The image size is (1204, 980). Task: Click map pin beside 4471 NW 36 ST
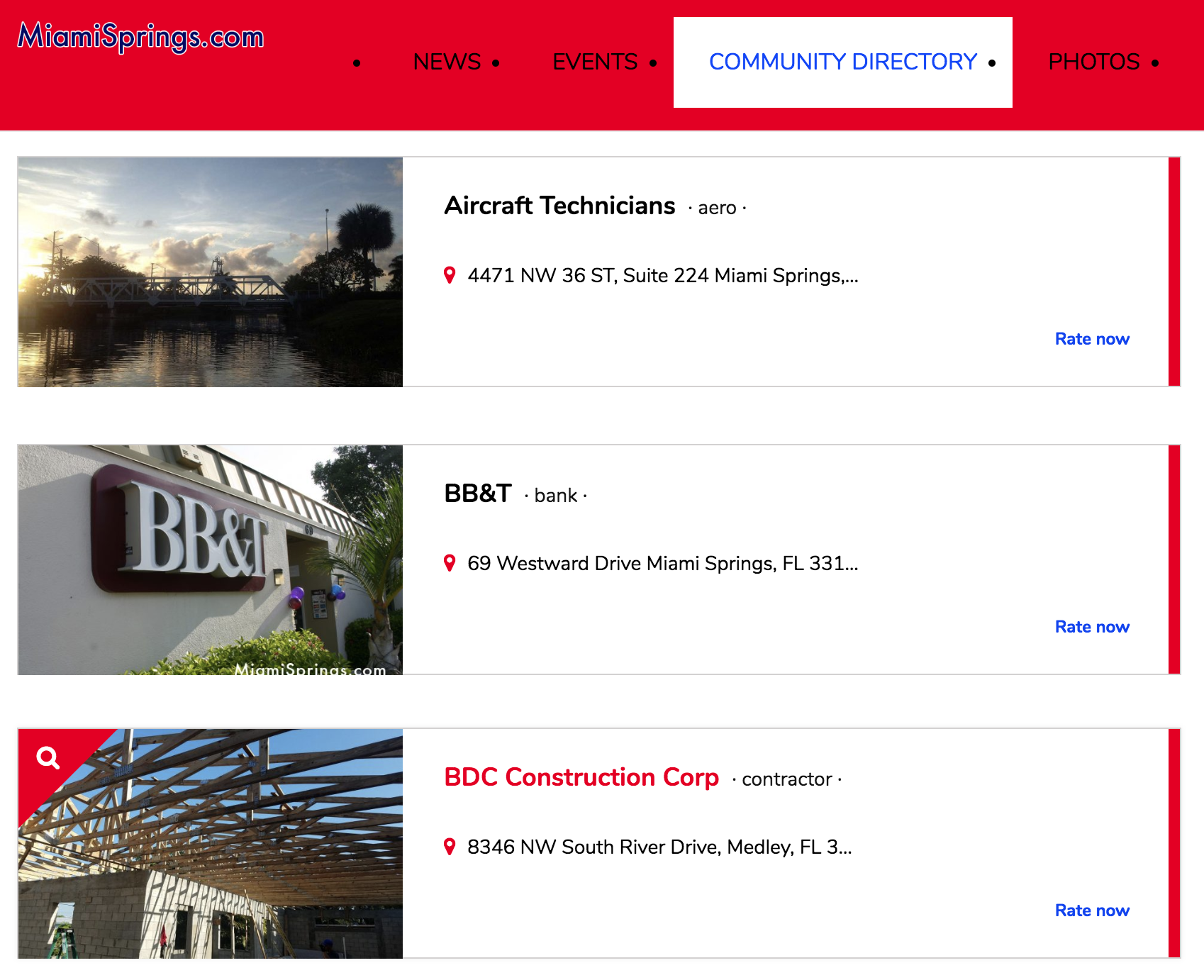[450, 275]
